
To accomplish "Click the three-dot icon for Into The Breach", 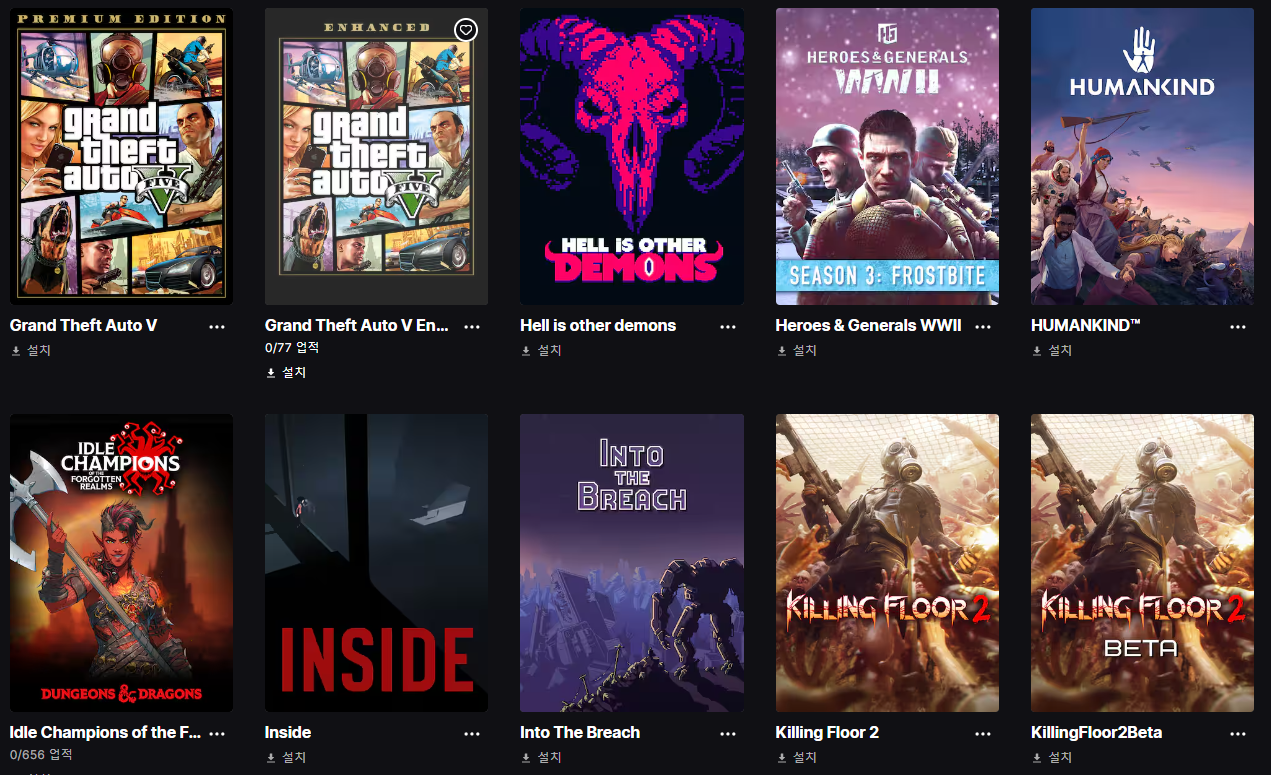I will coord(728,733).
